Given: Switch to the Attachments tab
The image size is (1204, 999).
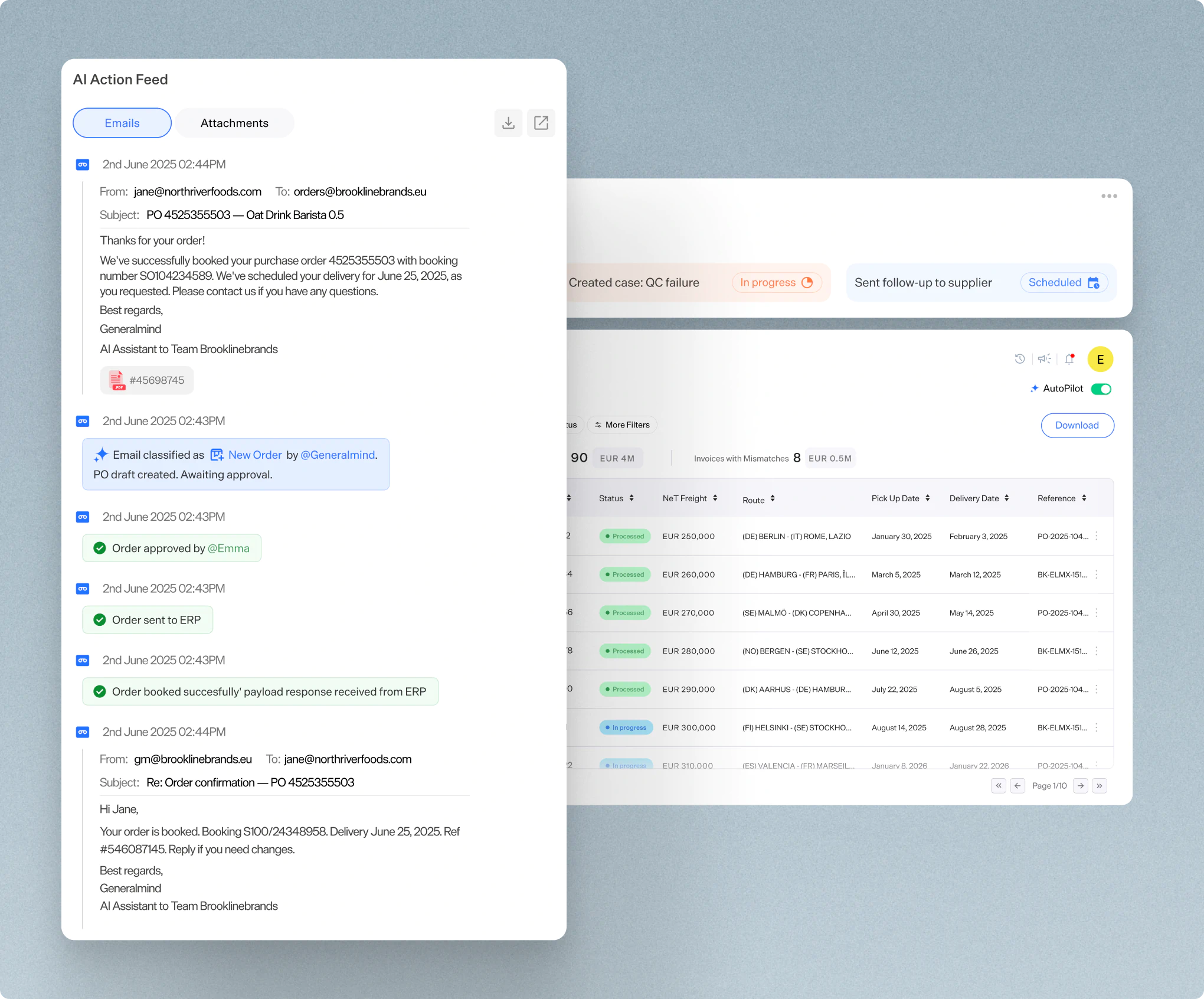Looking at the screenshot, I should (x=234, y=123).
